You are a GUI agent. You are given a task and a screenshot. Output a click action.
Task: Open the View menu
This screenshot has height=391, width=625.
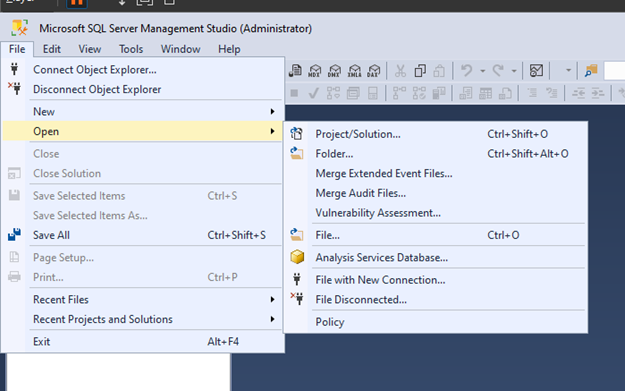(90, 49)
